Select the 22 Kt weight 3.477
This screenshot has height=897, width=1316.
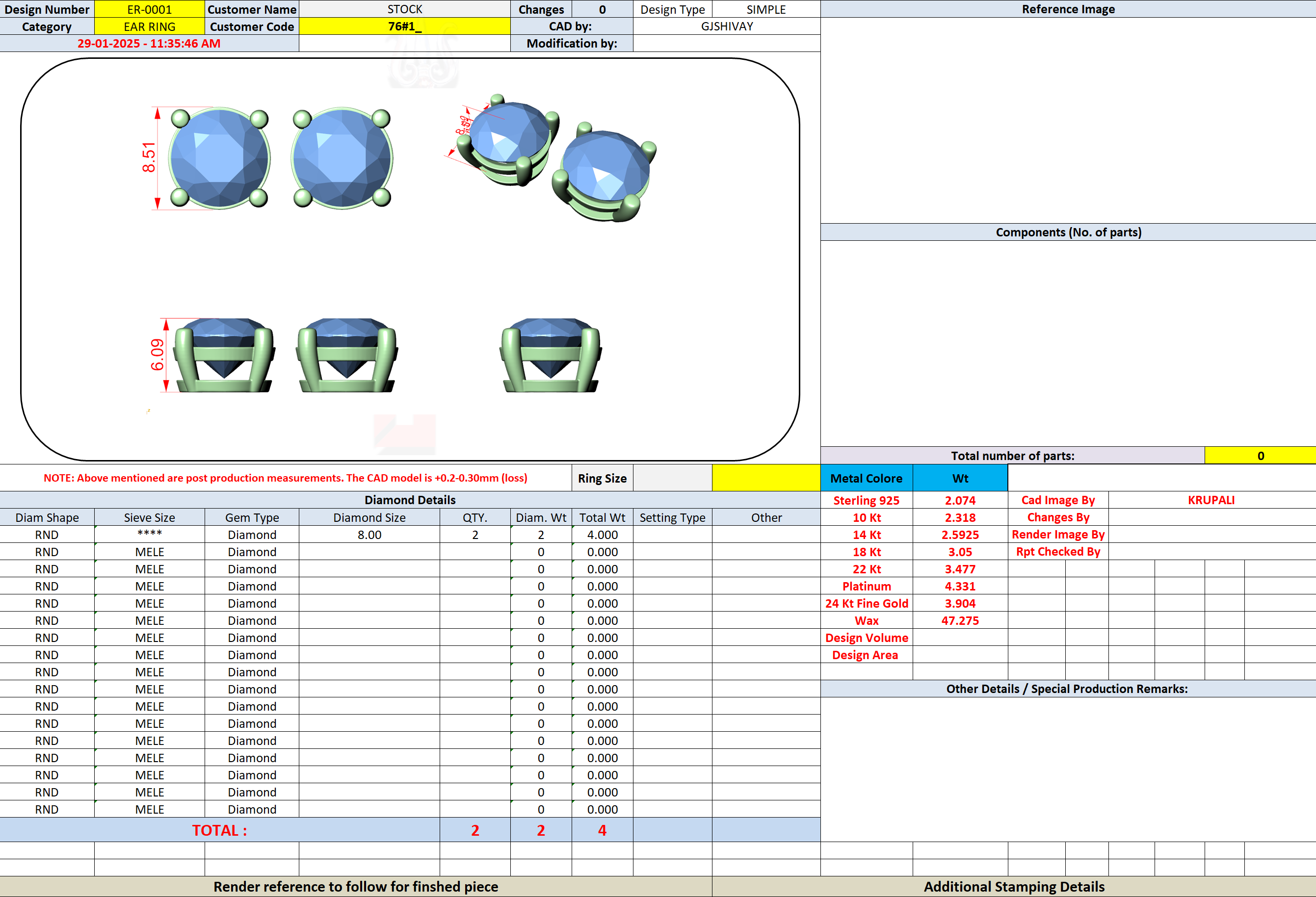pos(960,569)
